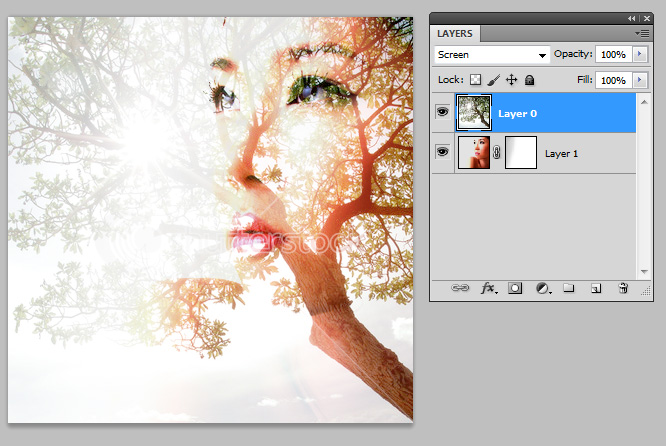Create a new layer
666x446 pixels.
[595, 288]
